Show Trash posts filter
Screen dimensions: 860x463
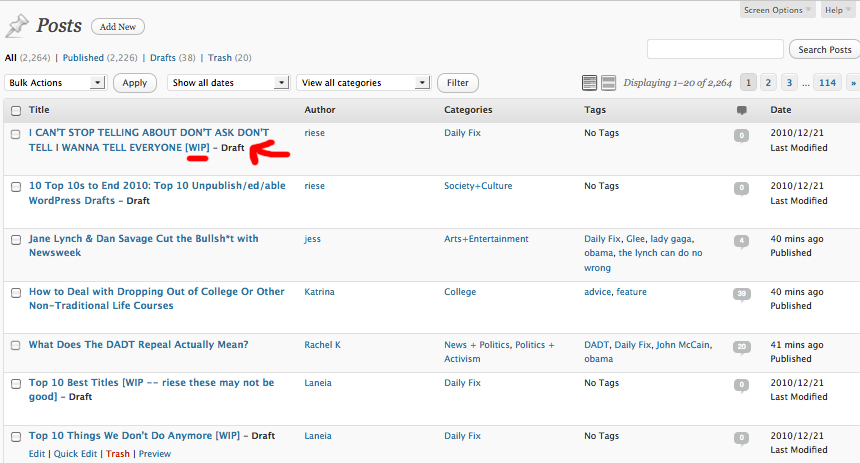(x=219, y=58)
